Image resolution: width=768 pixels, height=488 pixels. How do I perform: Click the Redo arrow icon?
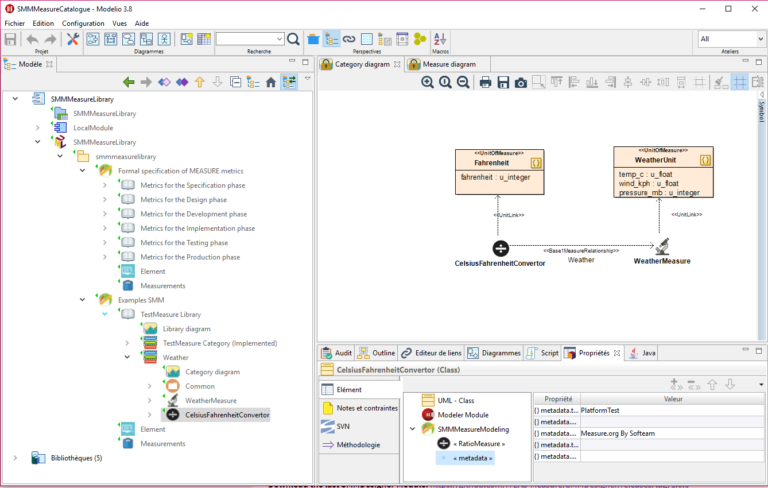50,39
